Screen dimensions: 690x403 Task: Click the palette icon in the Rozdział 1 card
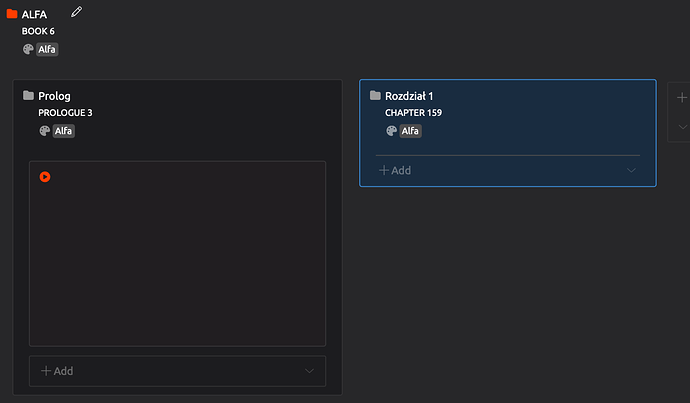tap(391, 130)
